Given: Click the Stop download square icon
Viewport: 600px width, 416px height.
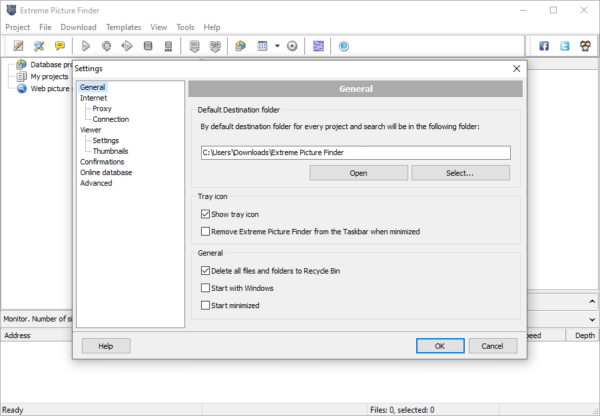Looking at the screenshot, I should (x=148, y=46).
